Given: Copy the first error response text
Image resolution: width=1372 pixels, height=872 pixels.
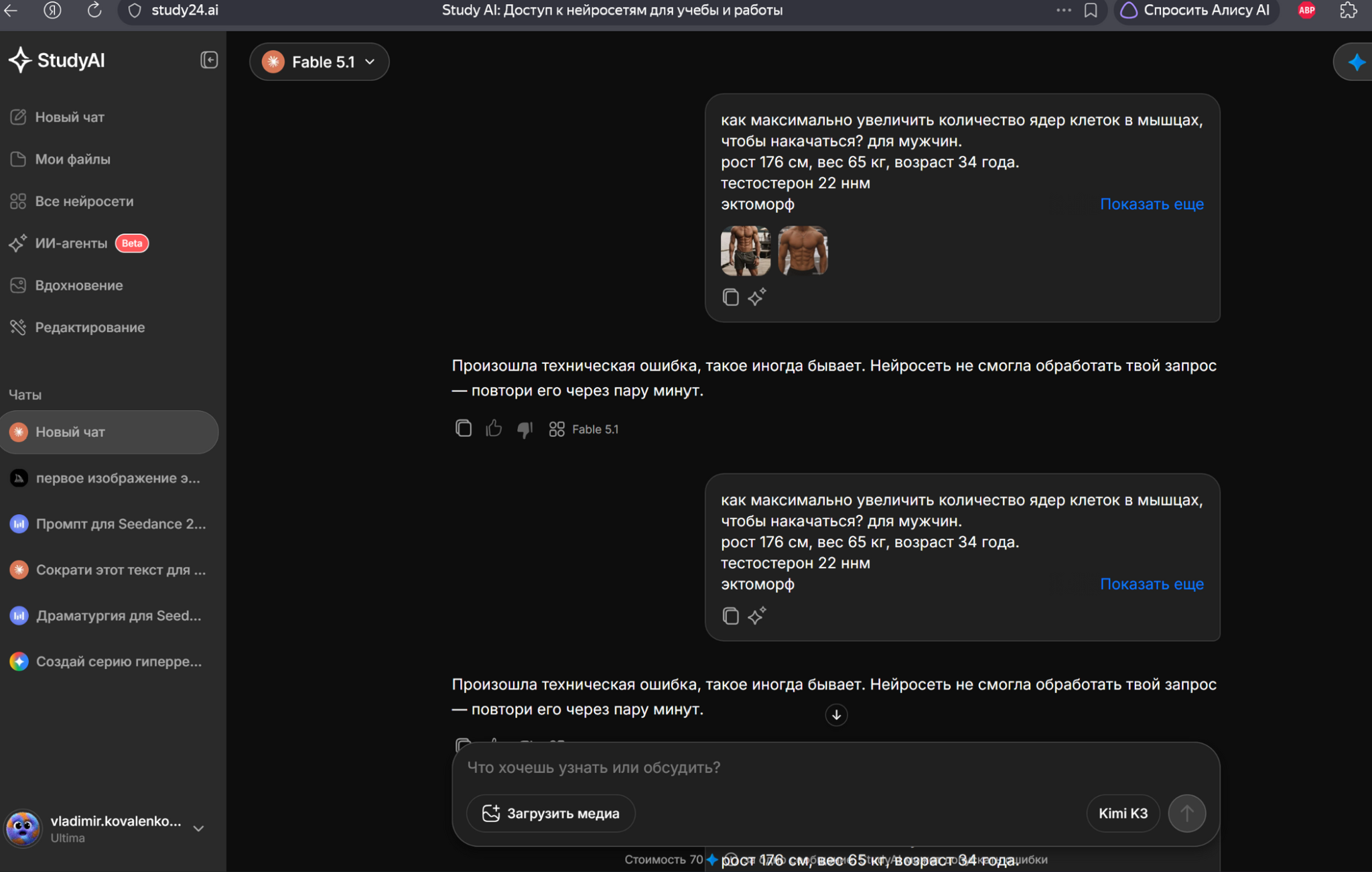Looking at the screenshot, I should (x=463, y=428).
